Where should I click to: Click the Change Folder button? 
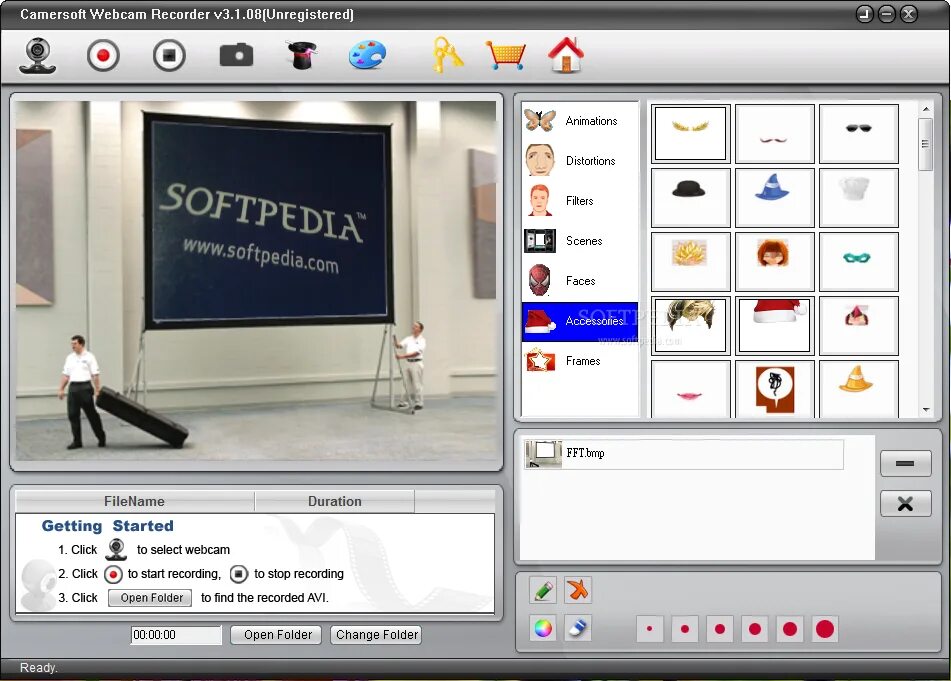tap(376, 634)
